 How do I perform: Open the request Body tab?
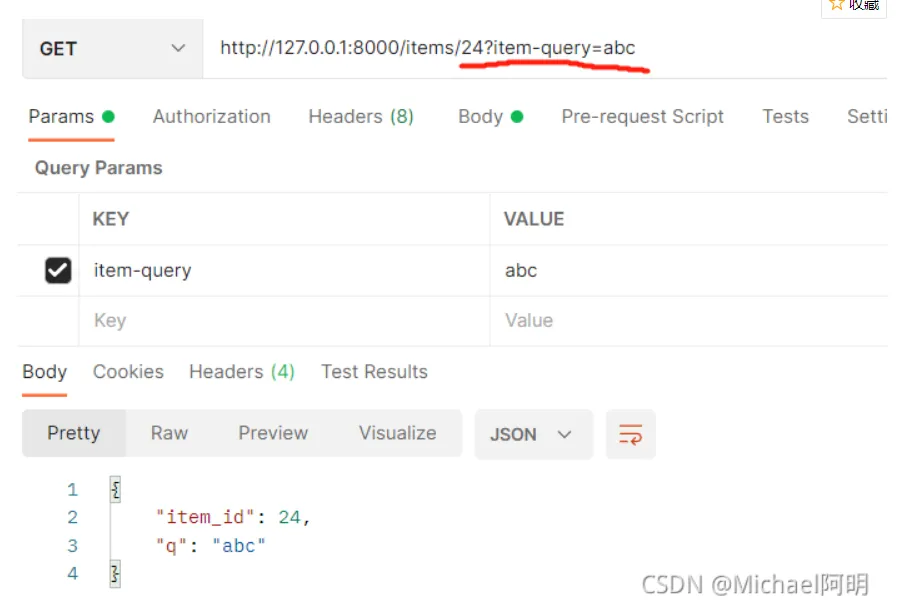pos(490,117)
